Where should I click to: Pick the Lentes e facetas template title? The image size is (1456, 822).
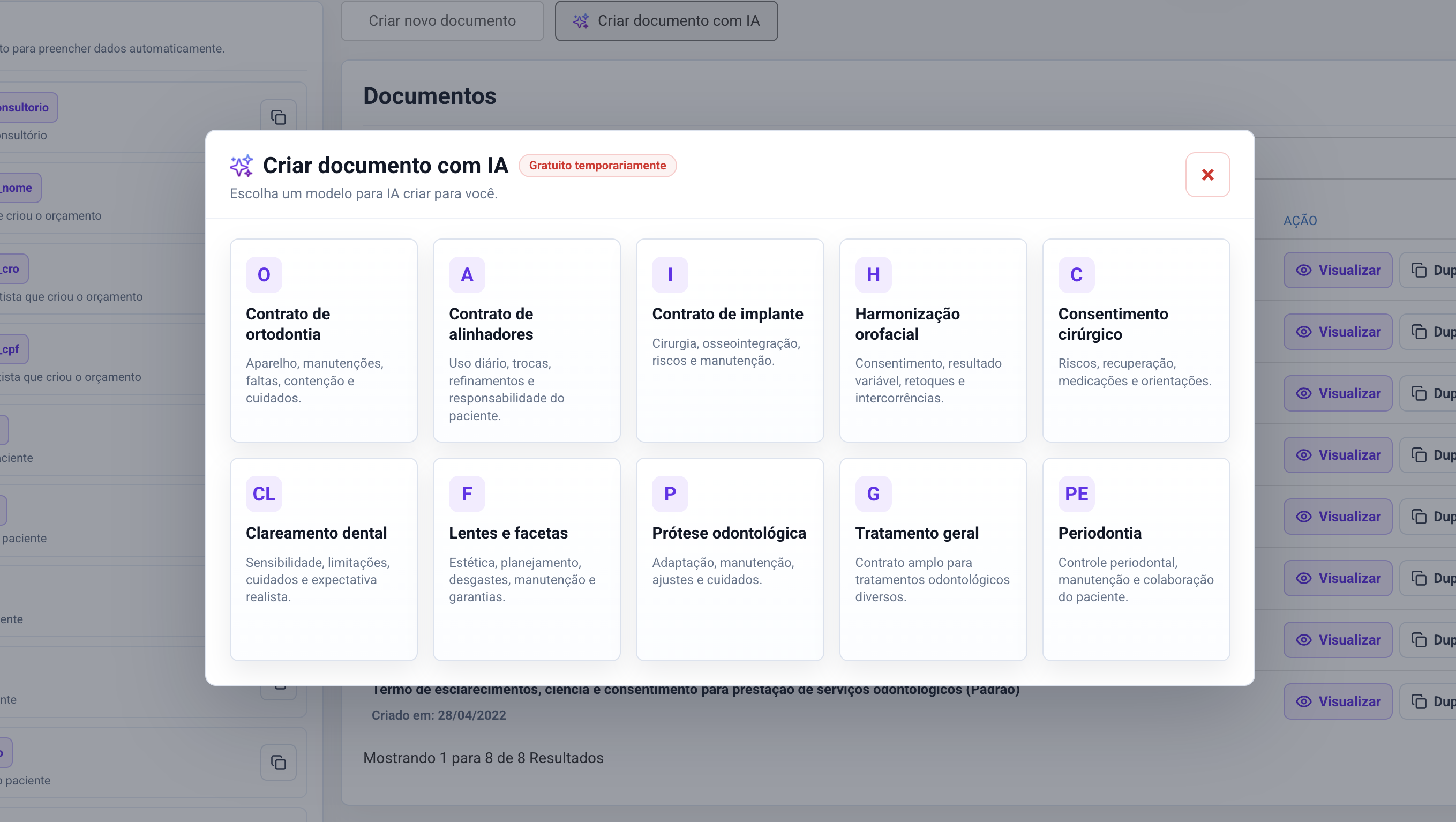pos(508,533)
